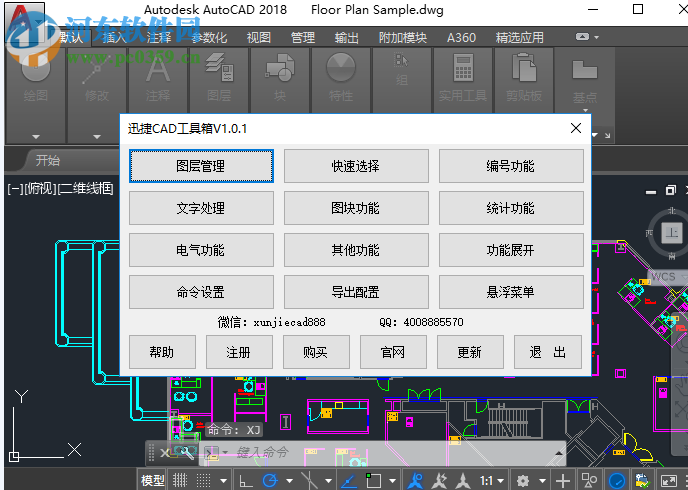Toggle hardware acceleration blue circle icon

pos(616,481)
